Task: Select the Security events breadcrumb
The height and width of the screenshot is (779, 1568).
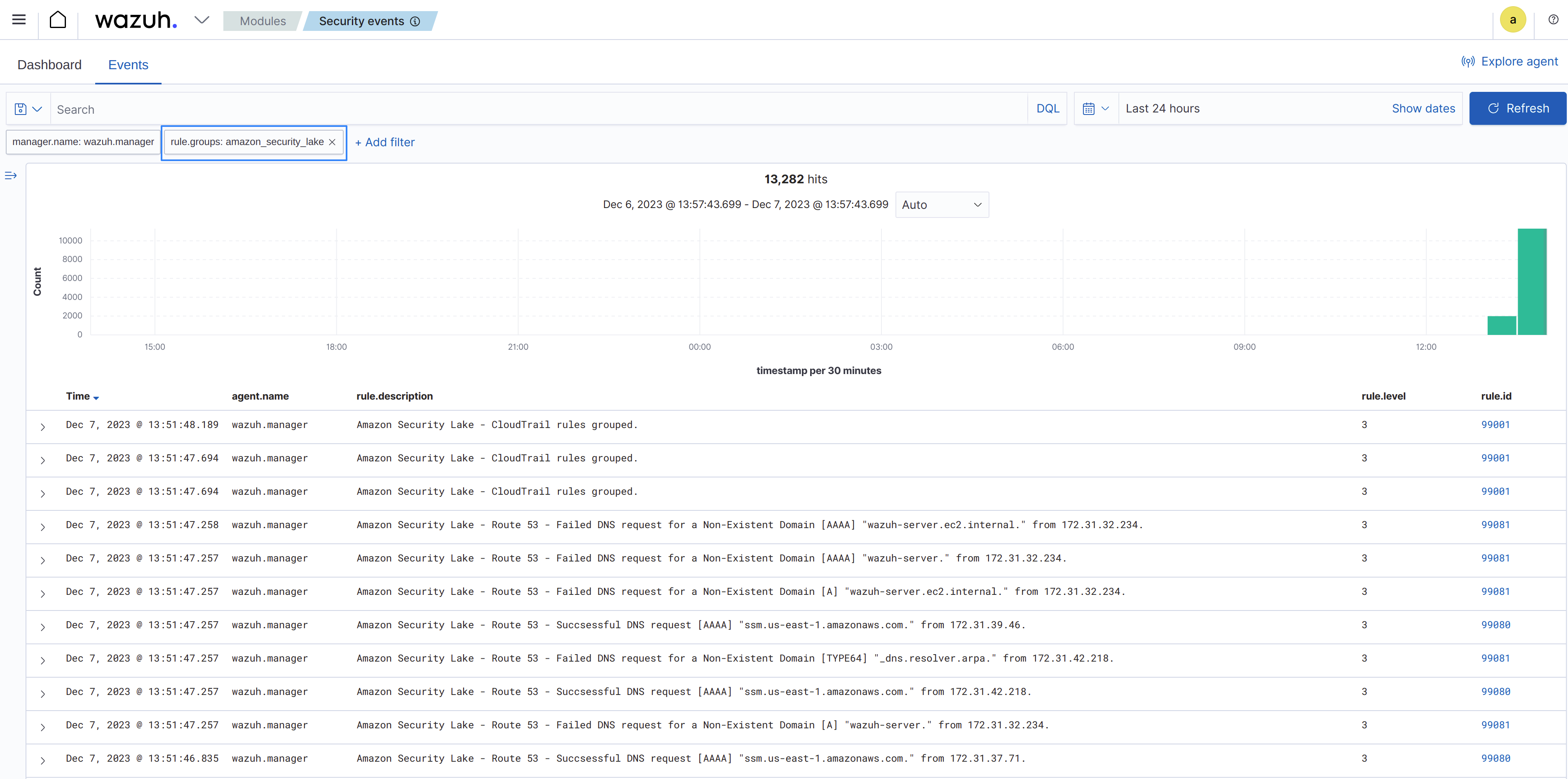Action: coord(370,21)
